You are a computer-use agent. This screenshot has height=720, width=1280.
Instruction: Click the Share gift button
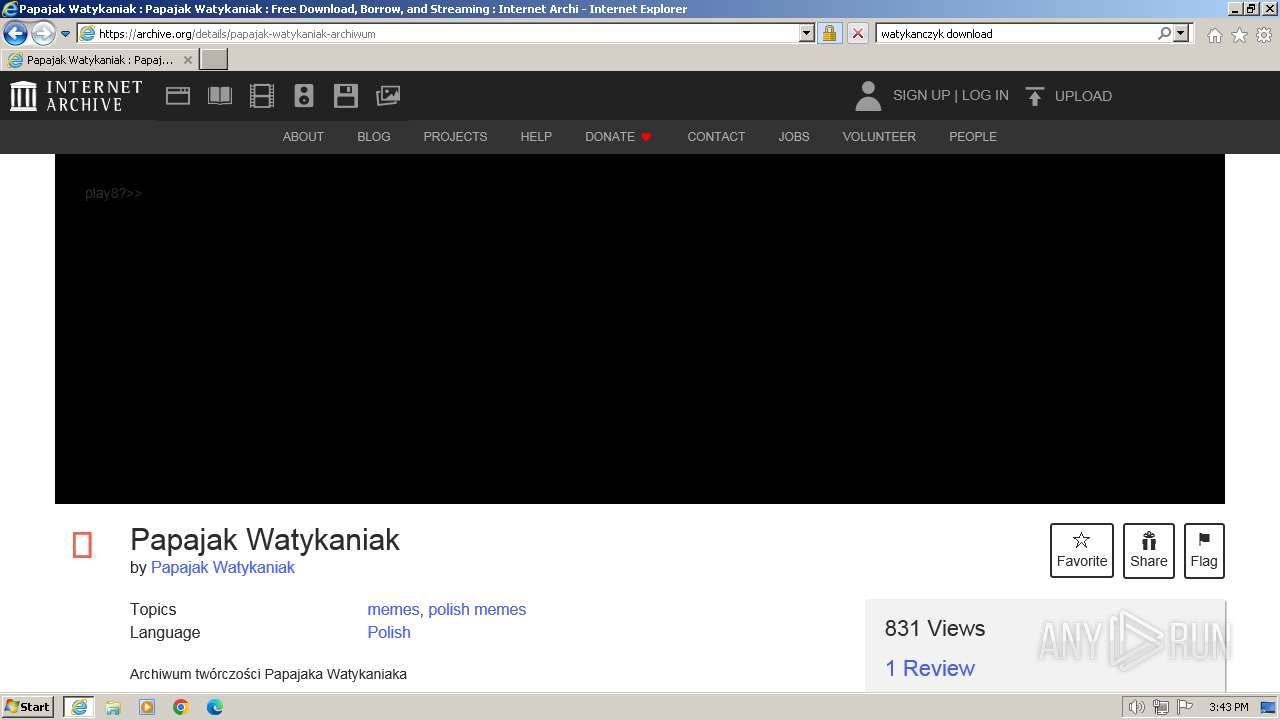1149,551
